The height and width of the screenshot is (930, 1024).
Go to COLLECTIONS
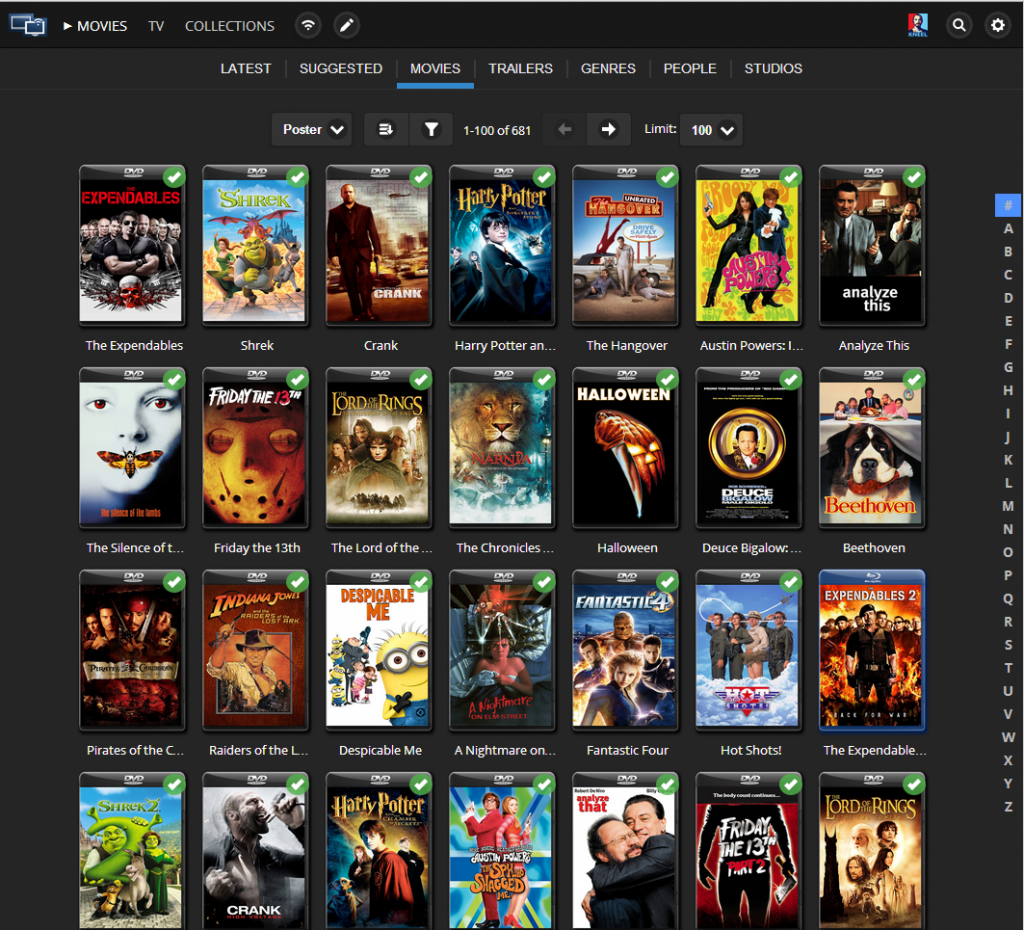pyautogui.click(x=228, y=25)
